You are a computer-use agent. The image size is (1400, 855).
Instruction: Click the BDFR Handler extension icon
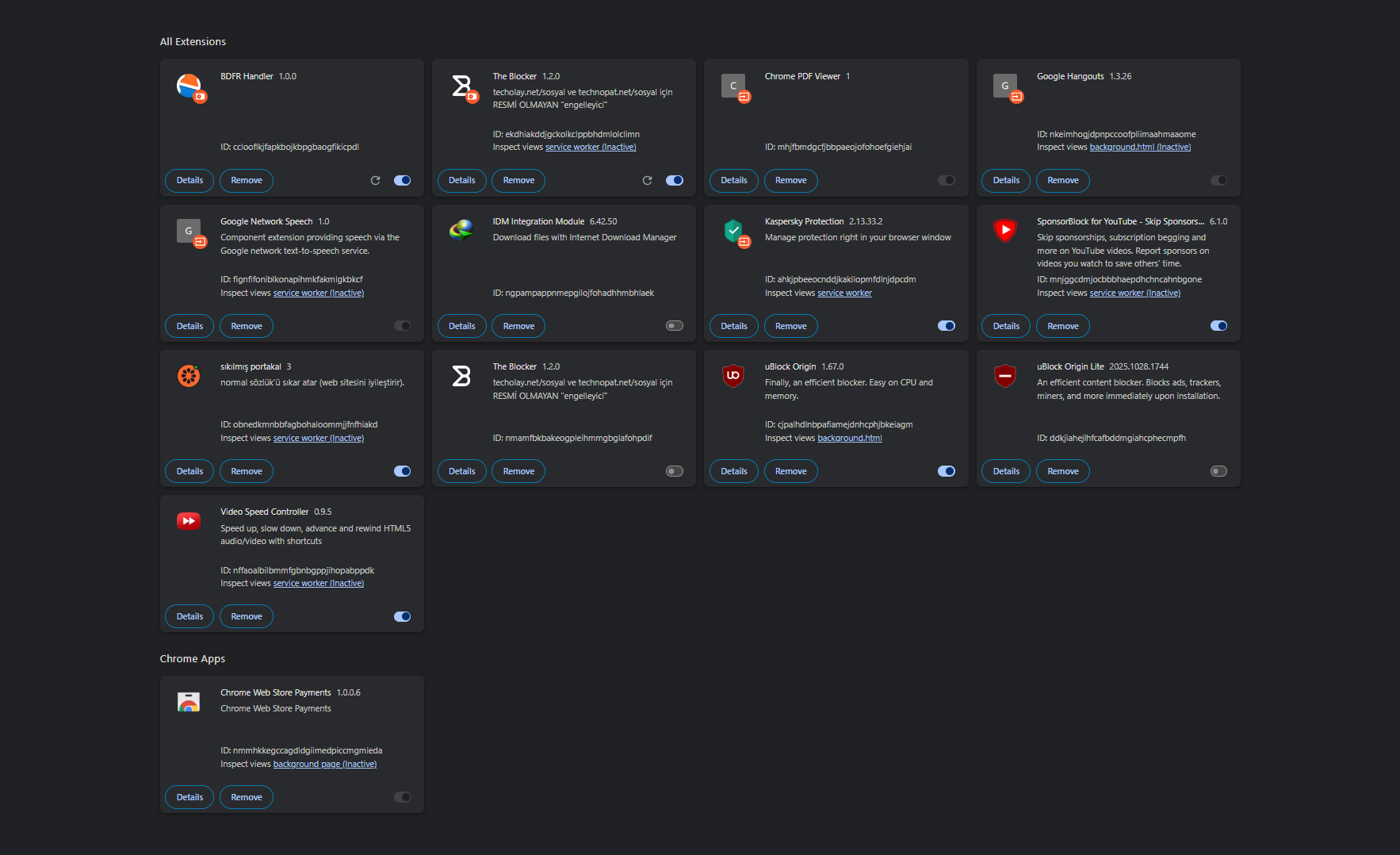[189, 86]
